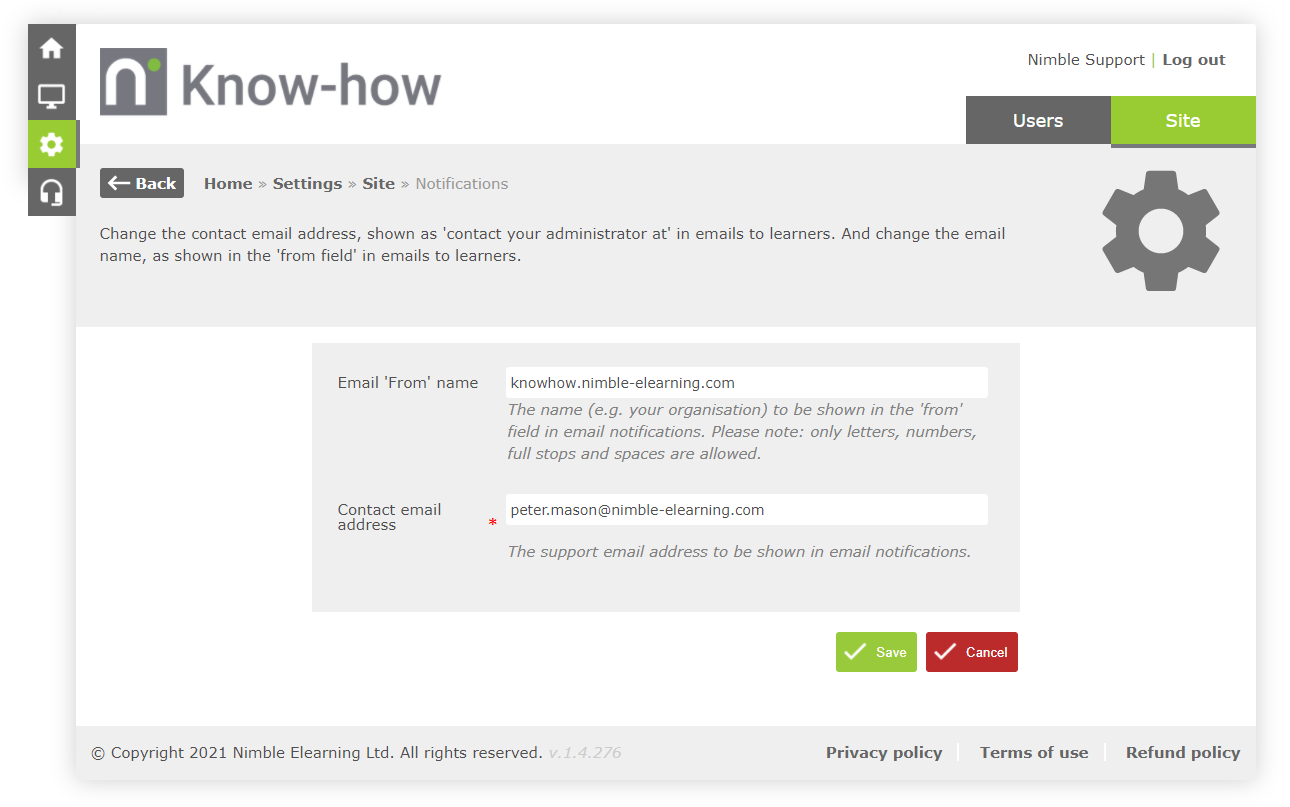Image resolution: width=1290 pixels, height=807 pixels.
Task: Open Home breadcrumb link
Action: tap(228, 184)
